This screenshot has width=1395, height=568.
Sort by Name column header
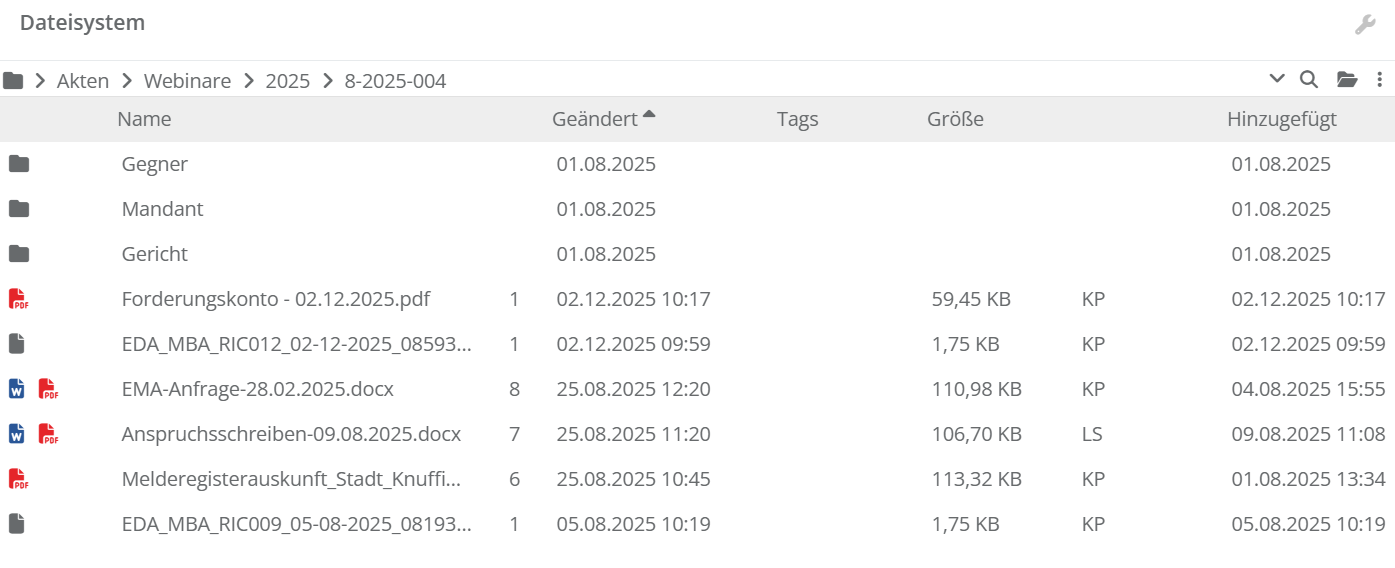tap(144, 119)
